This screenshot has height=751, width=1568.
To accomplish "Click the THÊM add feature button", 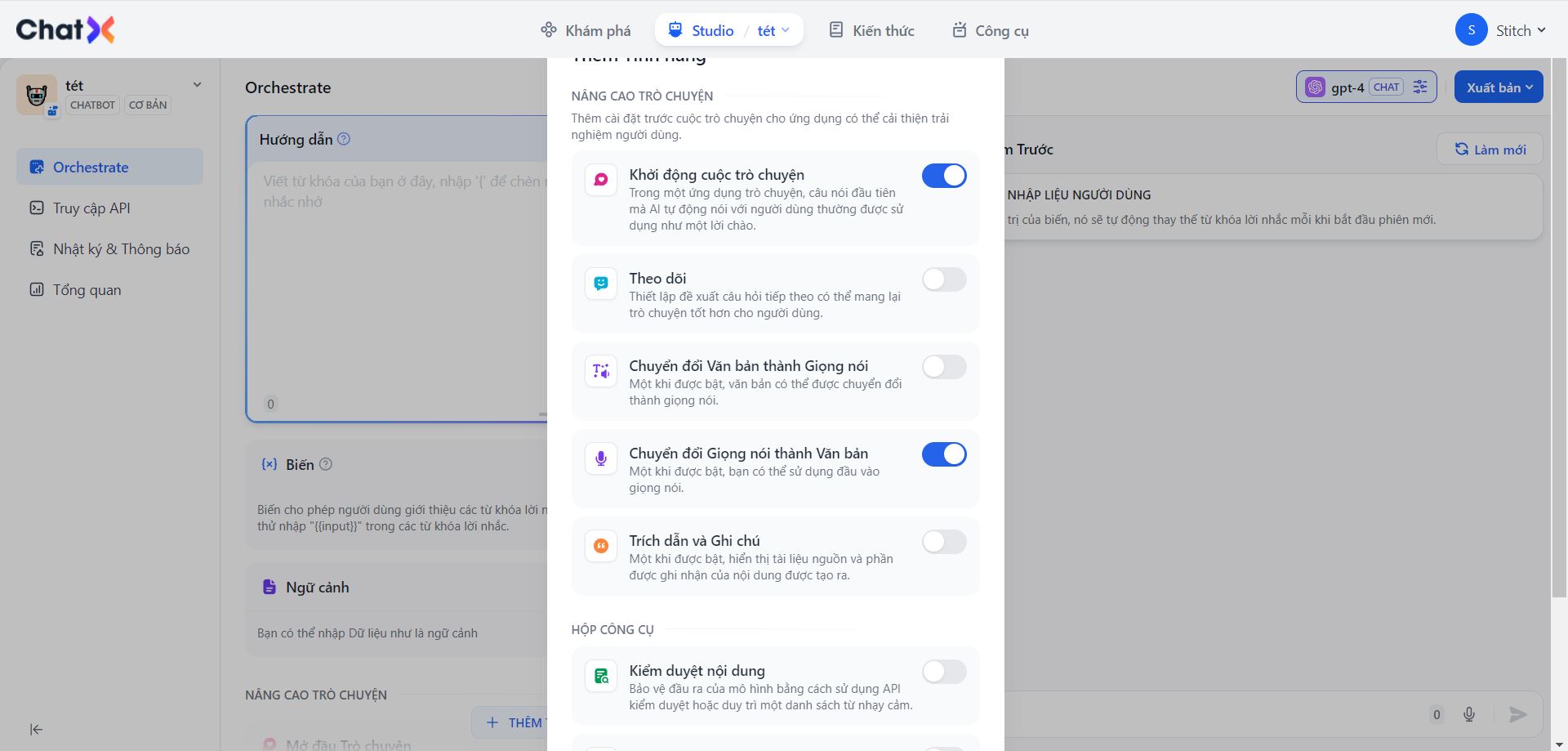I will [x=510, y=722].
